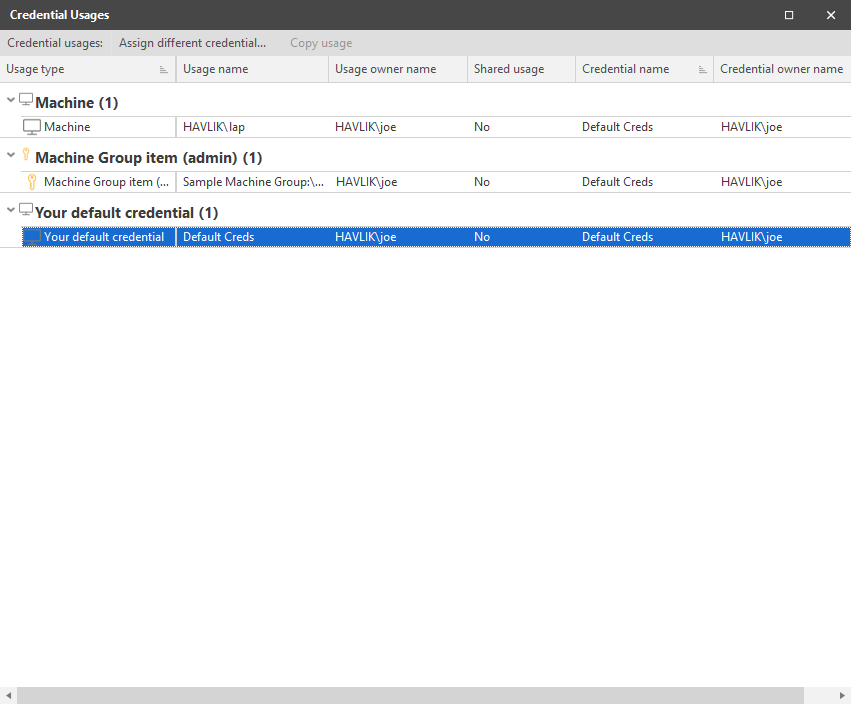Click the sort icon in Usage type column
The width and height of the screenshot is (851, 704).
pos(164,70)
